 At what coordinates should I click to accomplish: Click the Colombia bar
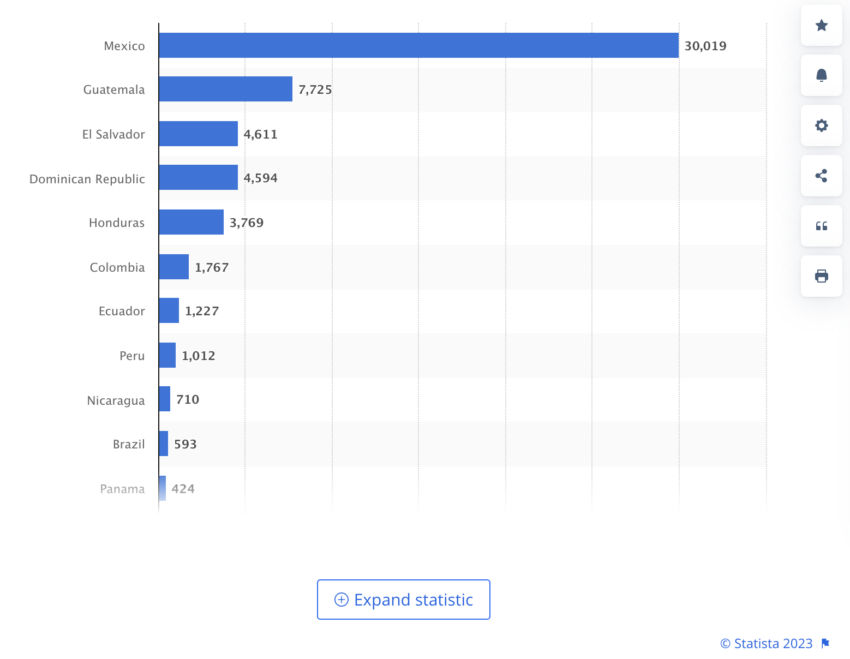(x=174, y=267)
